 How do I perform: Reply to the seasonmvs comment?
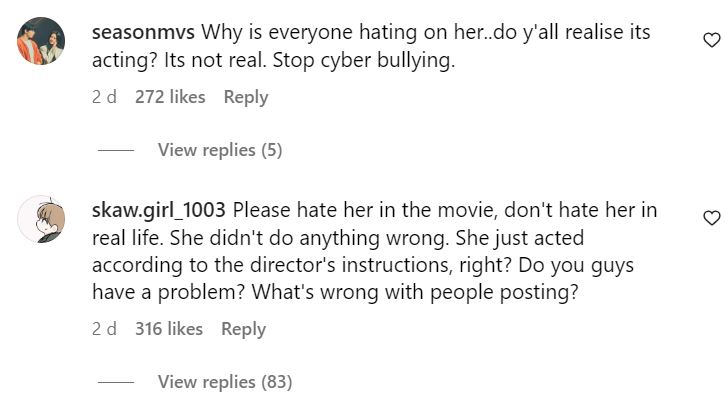pos(246,97)
